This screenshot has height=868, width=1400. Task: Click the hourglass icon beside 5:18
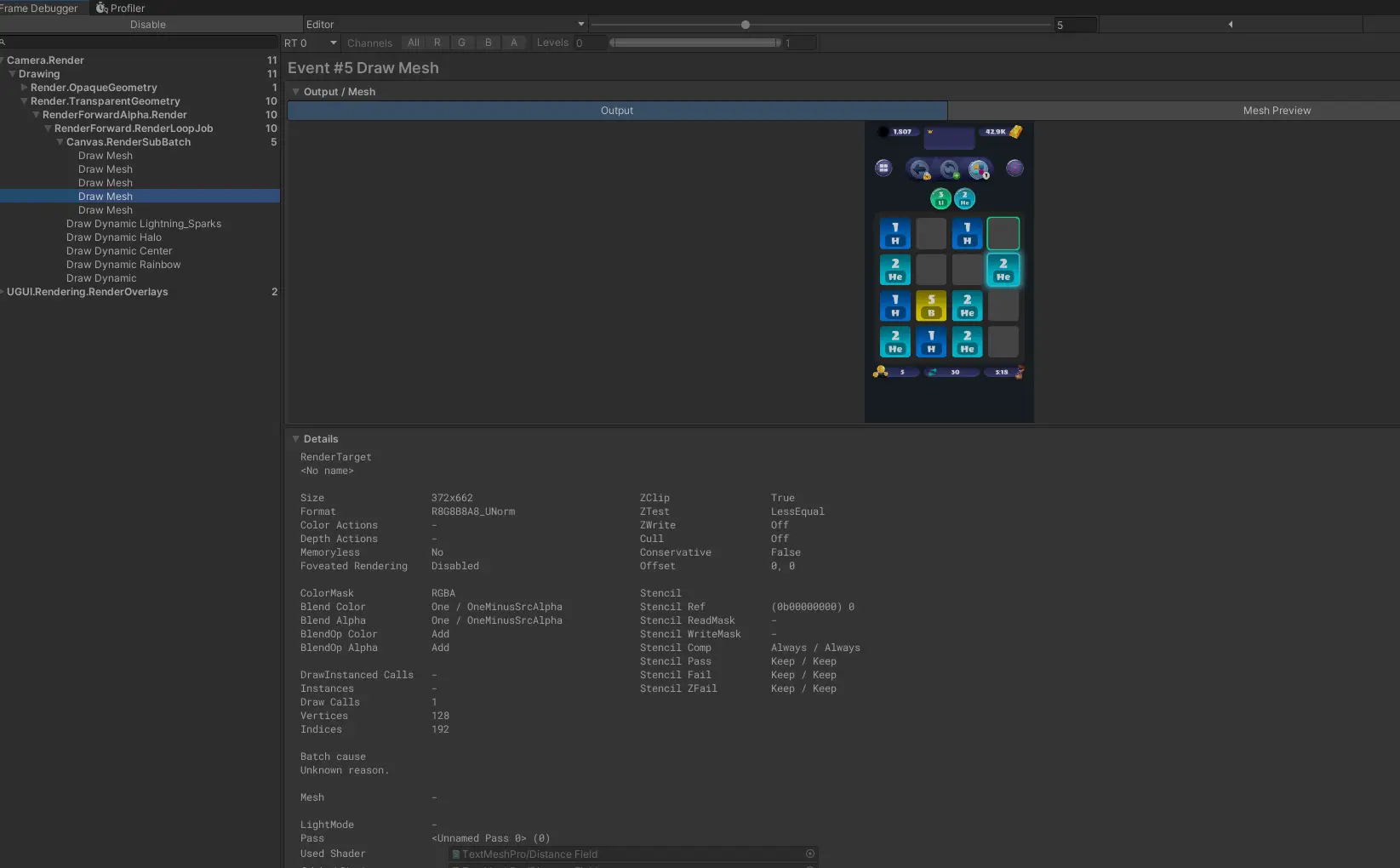coord(1020,372)
